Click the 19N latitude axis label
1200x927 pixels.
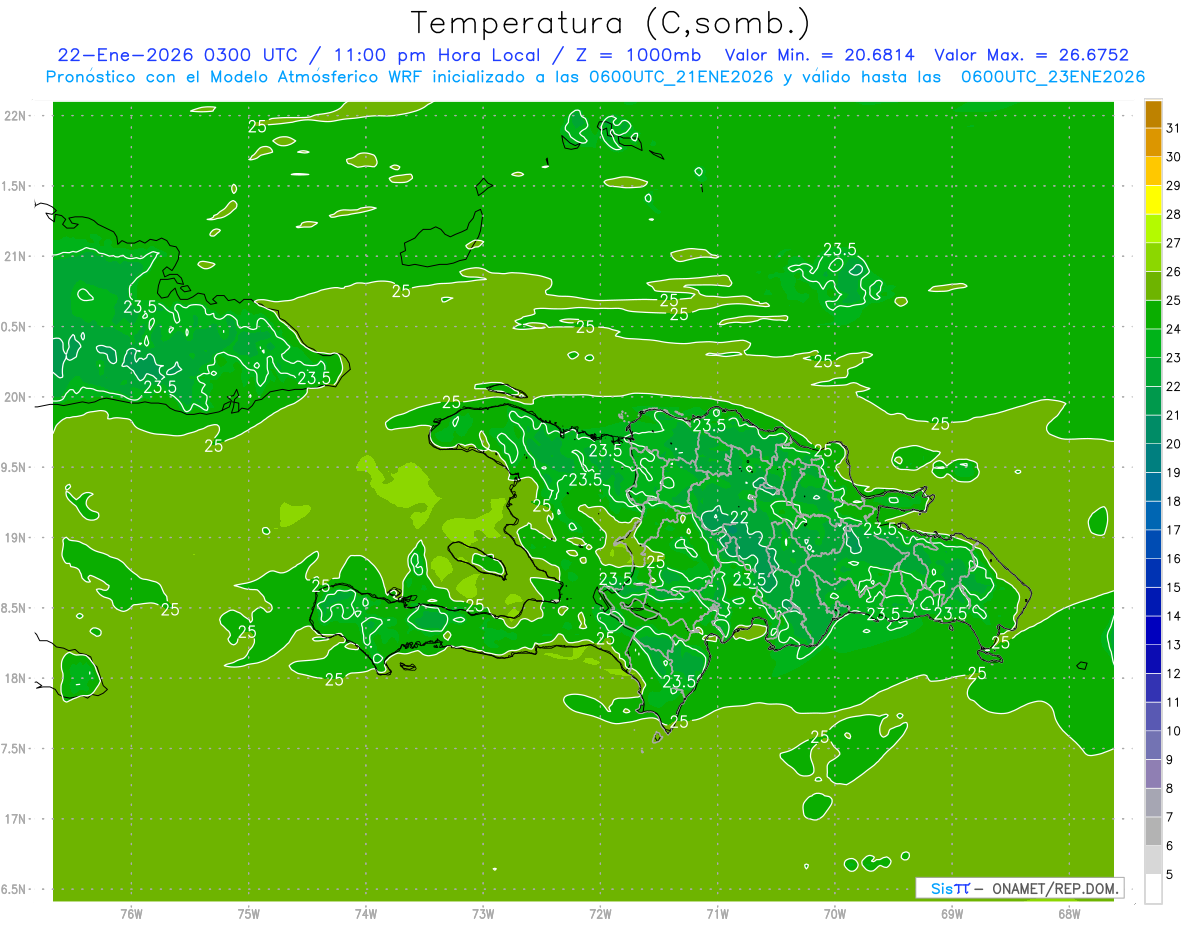(14, 538)
